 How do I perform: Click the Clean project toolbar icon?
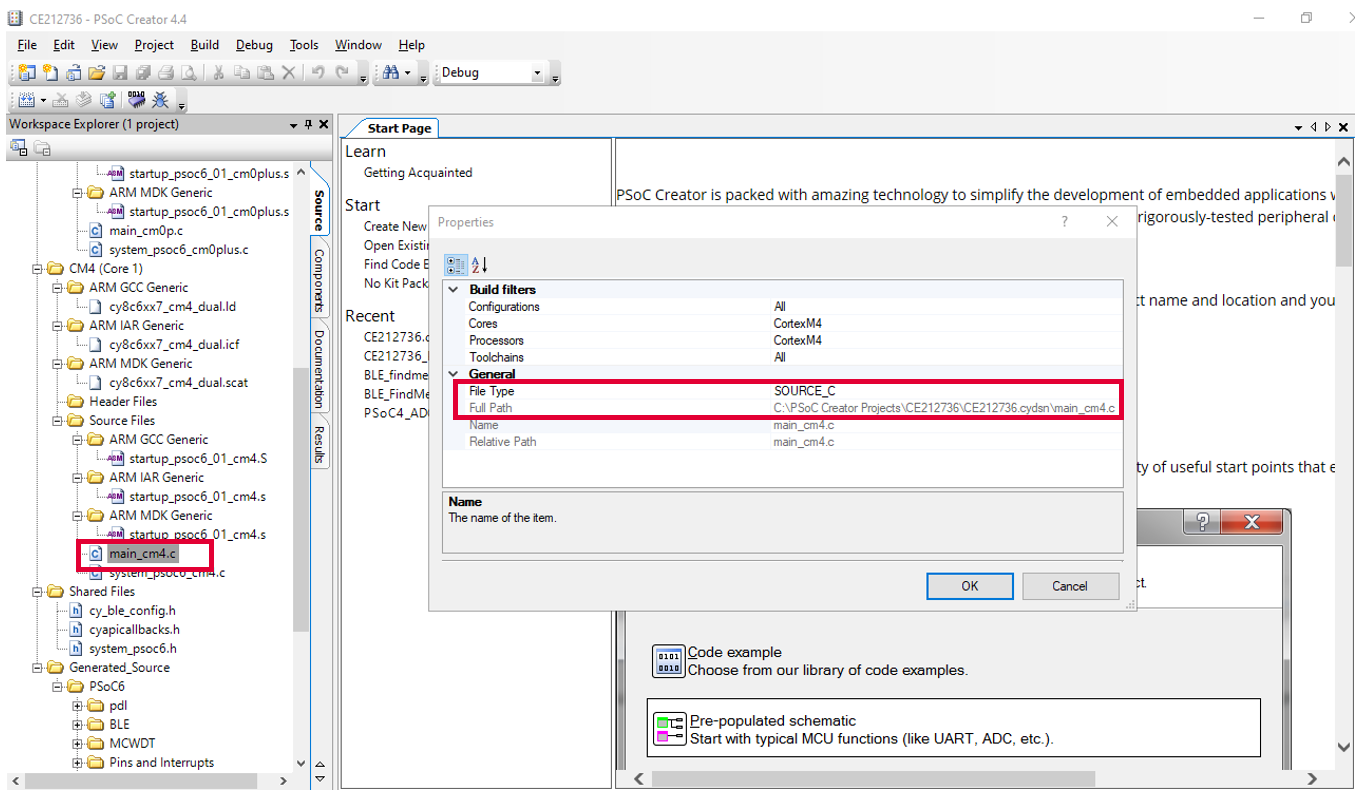click(x=61, y=100)
